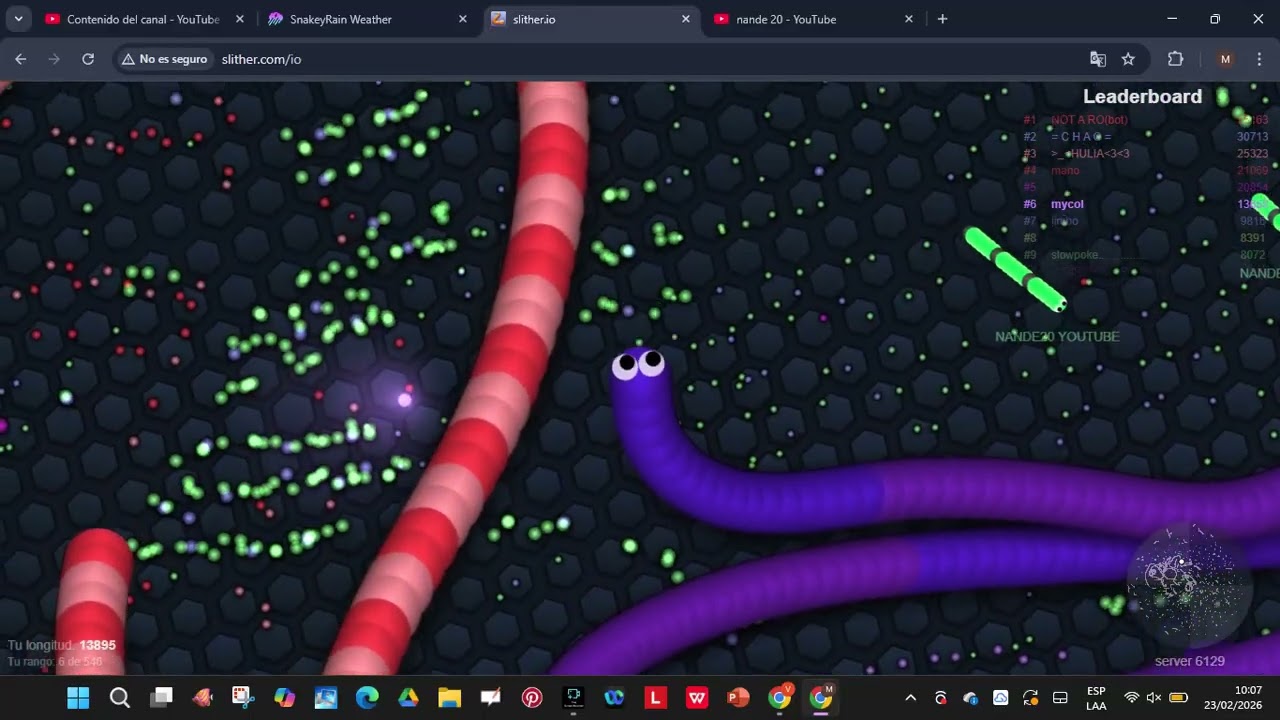Close the 'nande 20 - YouTube' tab
The height and width of the screenshot is (720, 1280).
(908, 19)
